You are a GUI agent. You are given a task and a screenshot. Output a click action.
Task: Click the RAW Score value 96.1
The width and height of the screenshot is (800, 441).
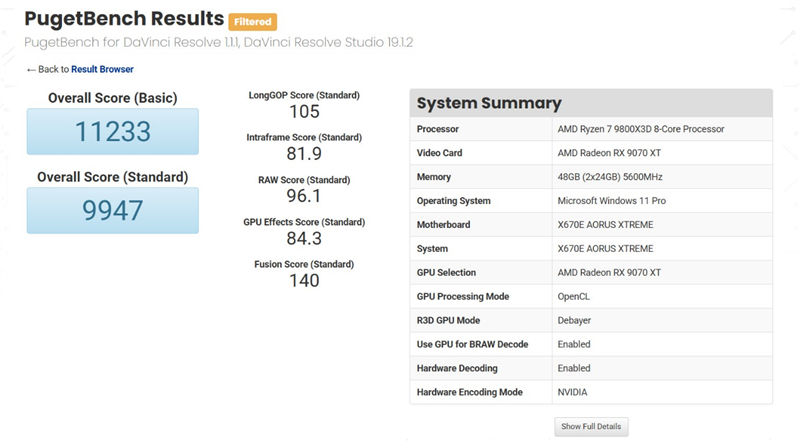tap(304, 196)
